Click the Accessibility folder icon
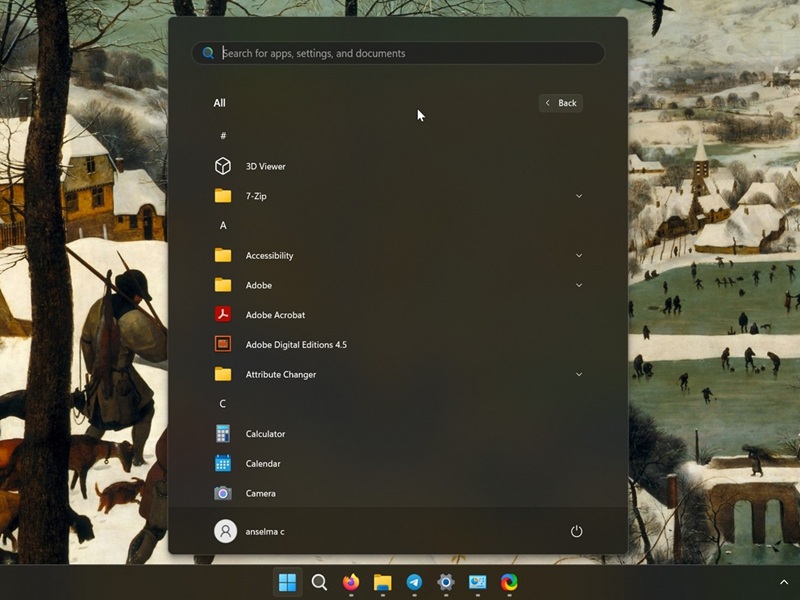 point(223,255)
